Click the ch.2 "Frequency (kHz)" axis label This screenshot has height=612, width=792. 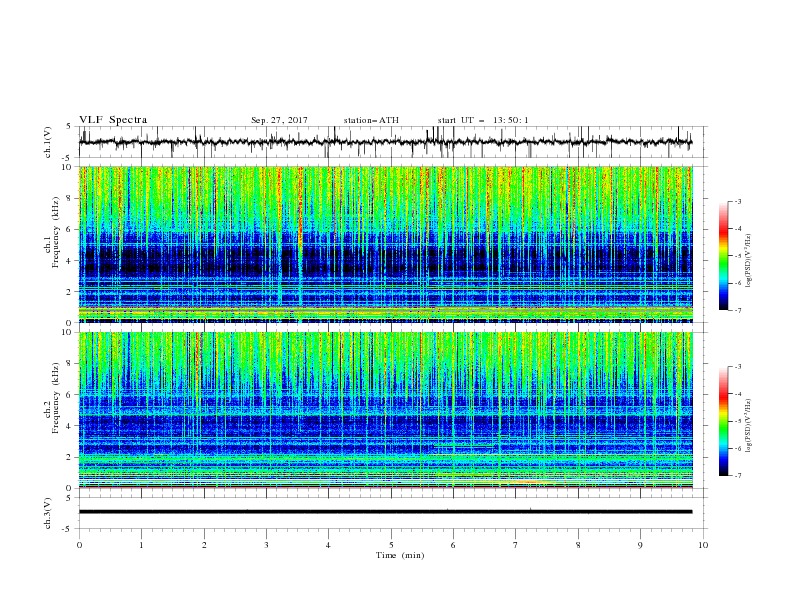pyautogui.click(x=56, y=398)
